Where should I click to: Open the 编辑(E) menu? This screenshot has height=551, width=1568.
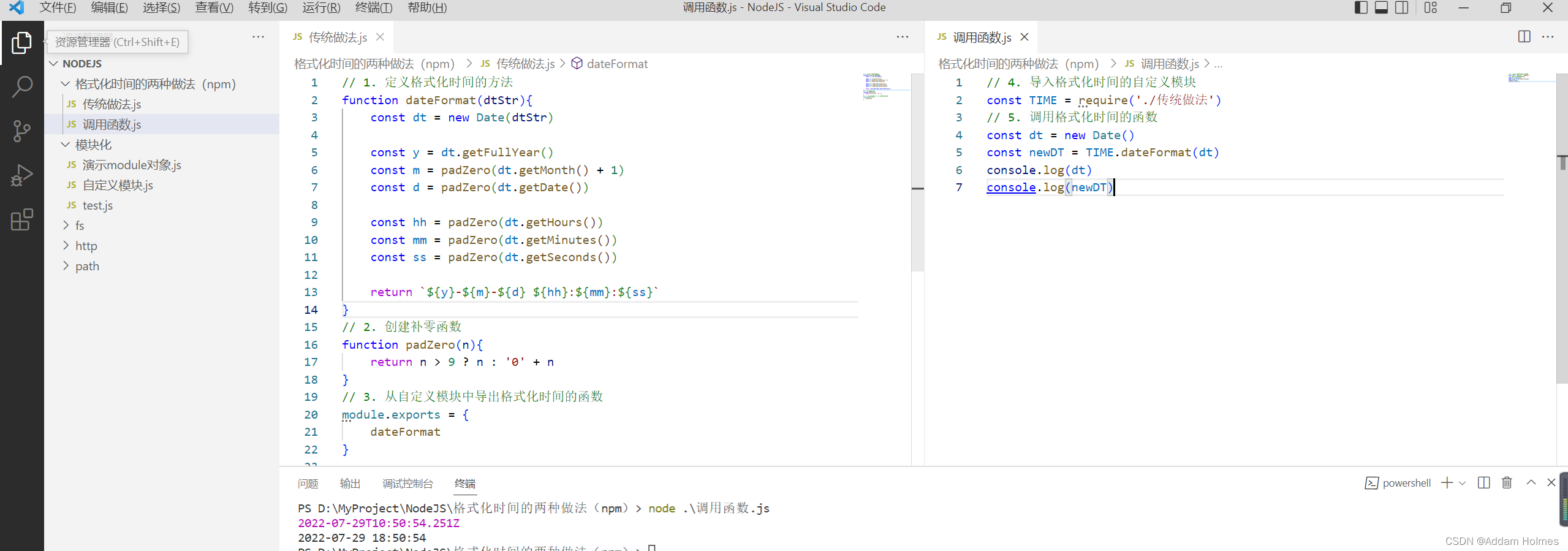pyautogui.click(x=110, y=7)
